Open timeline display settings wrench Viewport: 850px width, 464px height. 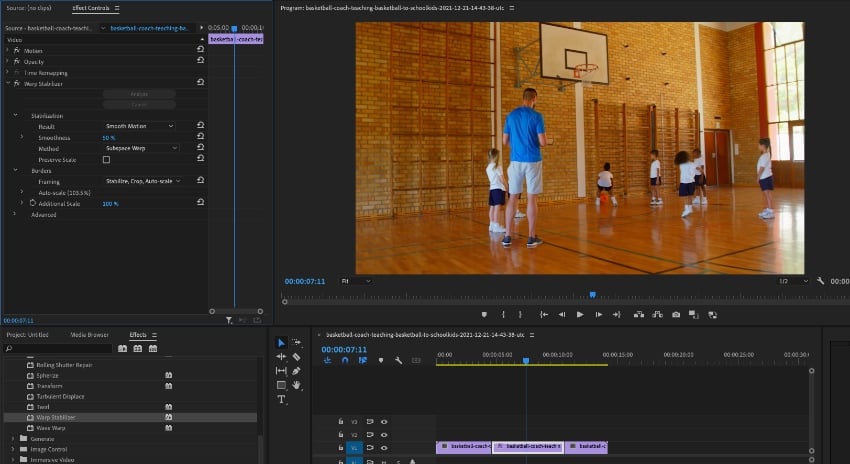[x=398, y=360]
